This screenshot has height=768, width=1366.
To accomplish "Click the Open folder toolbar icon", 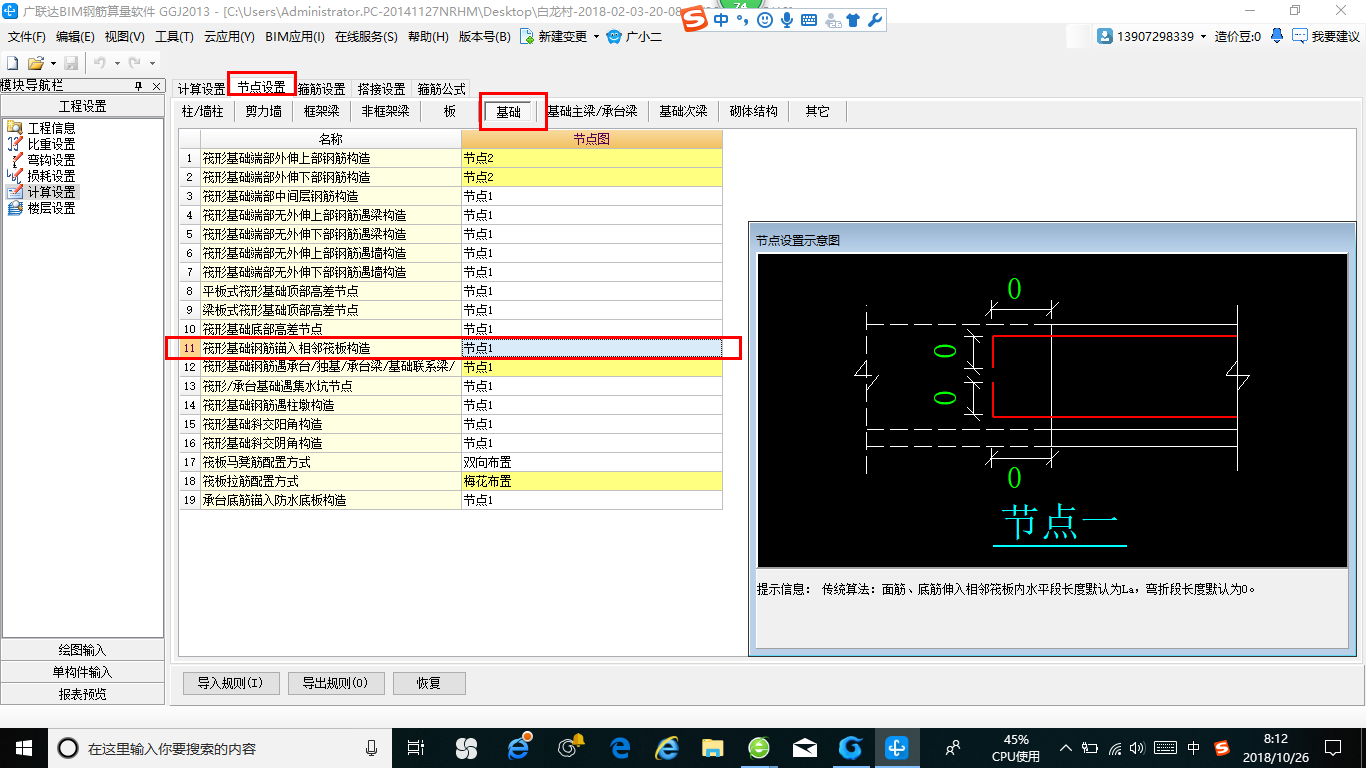I will (35, 63).
